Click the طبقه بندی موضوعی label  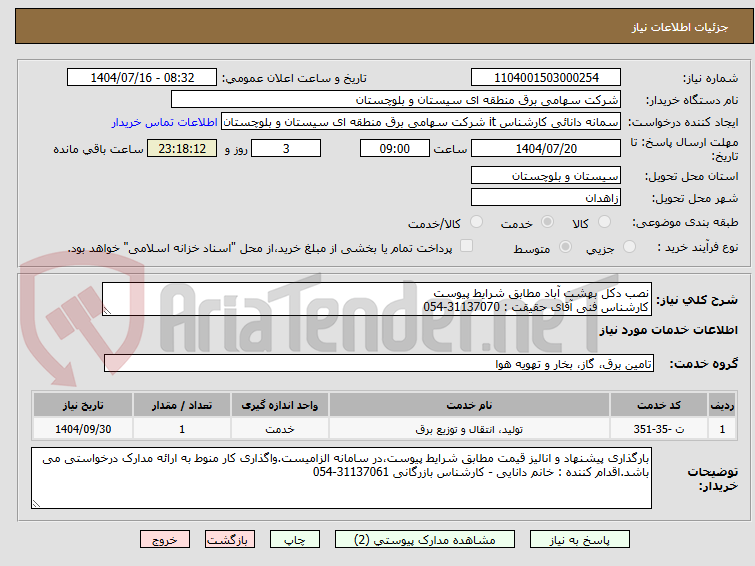(685, 222)
